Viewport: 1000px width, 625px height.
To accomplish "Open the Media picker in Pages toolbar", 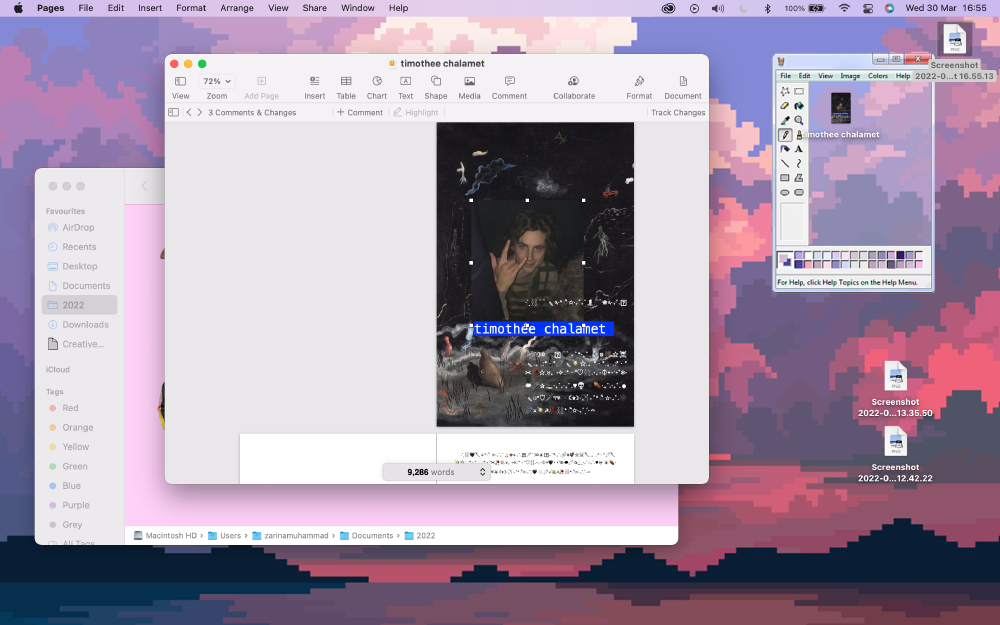I will click(469, 87).
